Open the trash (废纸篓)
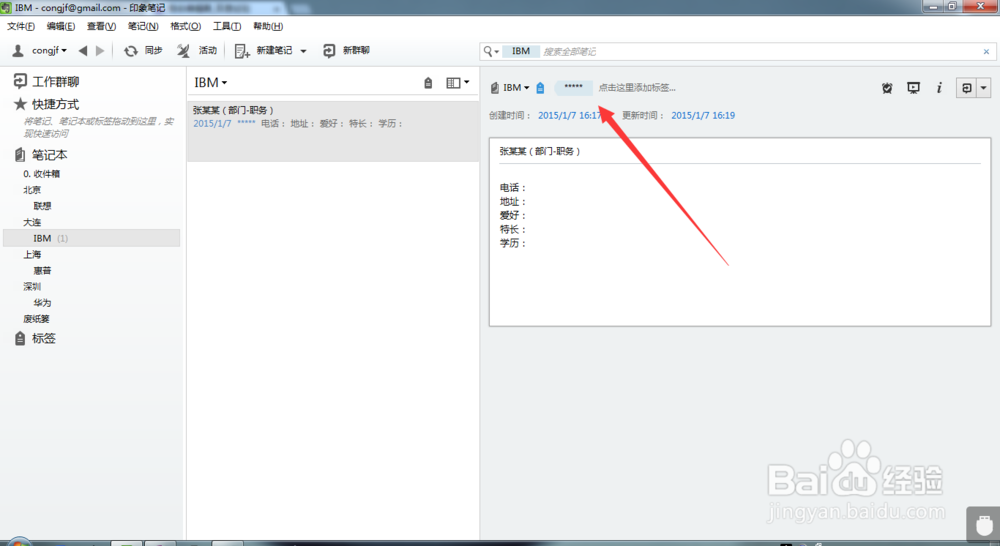1000x546 pixels. 36,319
